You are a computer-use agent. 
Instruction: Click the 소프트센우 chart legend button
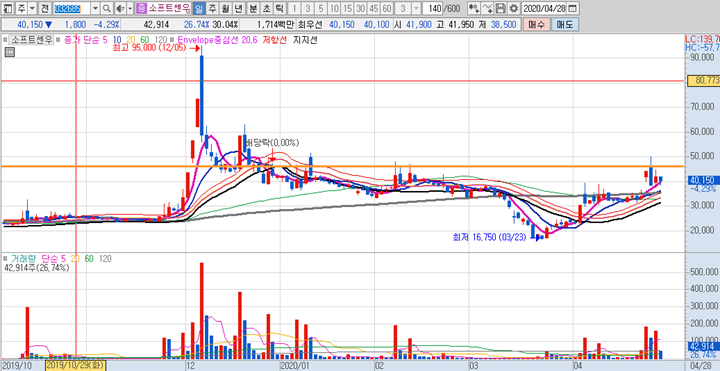pyautogui.click(x=32, y=40)
